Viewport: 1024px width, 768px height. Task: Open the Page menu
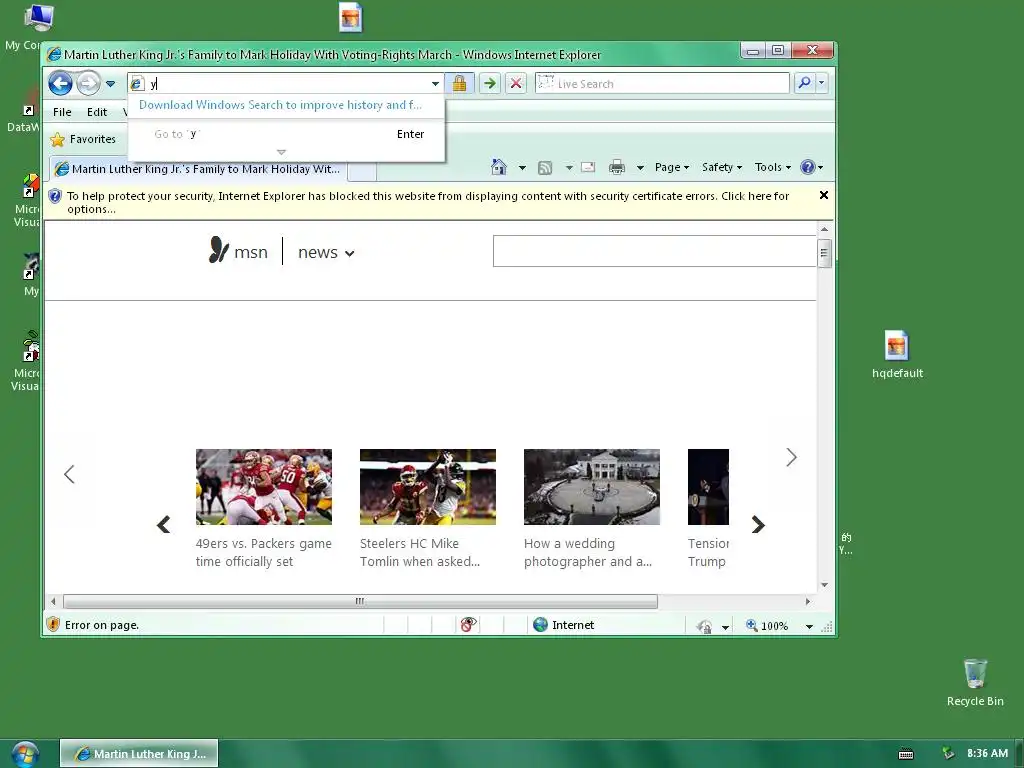[671, 167]
